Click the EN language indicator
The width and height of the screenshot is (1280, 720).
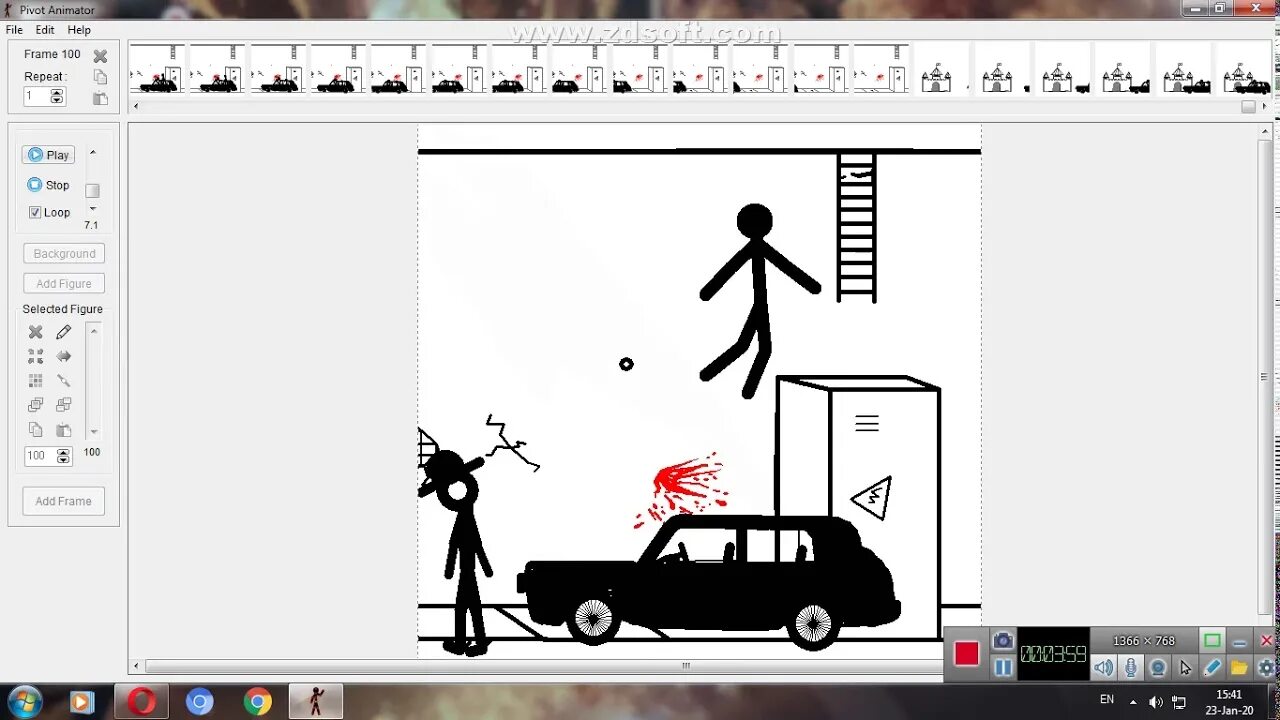[x=1107, y=700]
